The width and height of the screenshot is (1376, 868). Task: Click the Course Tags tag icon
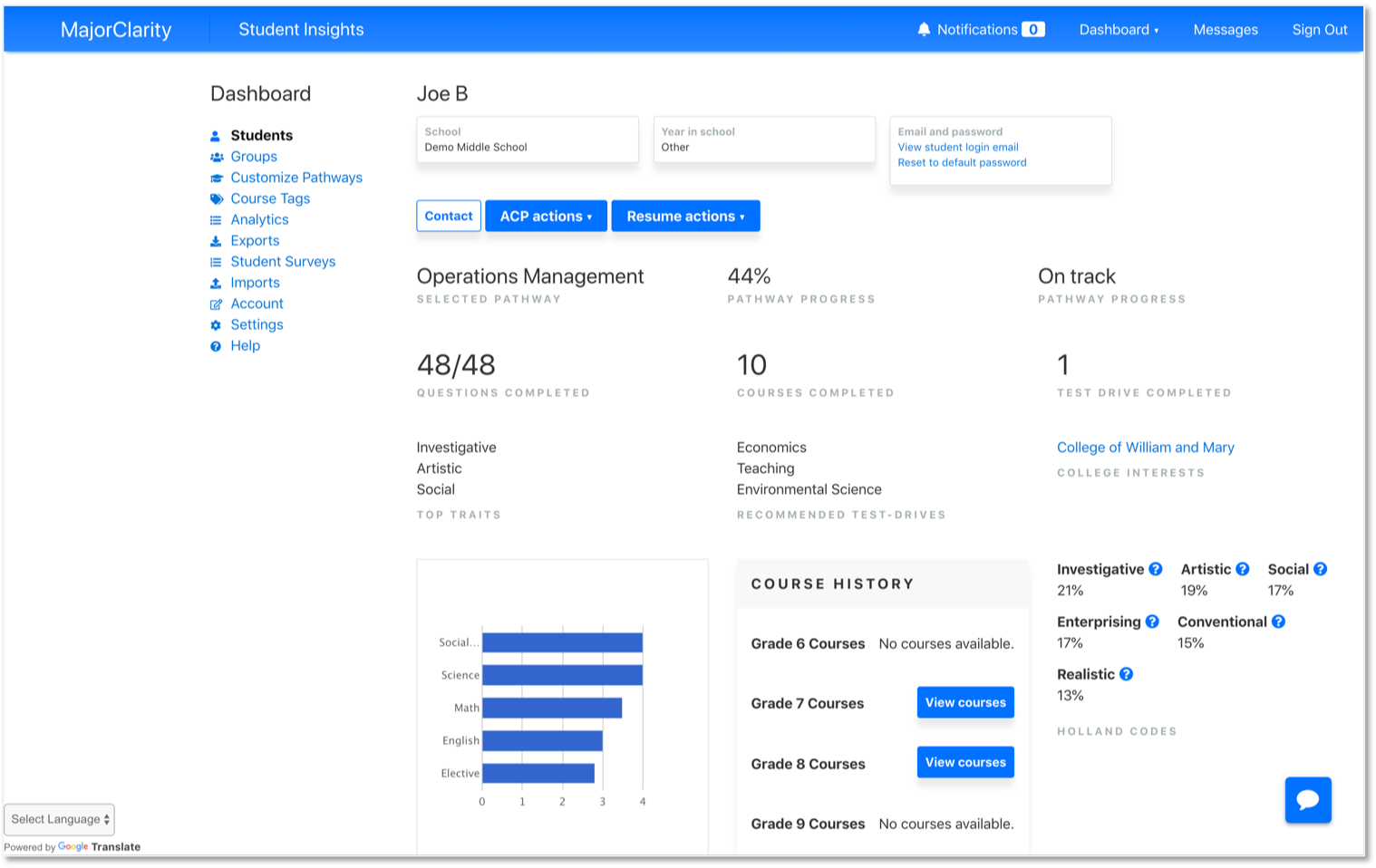pyautogui.click(x=216, y=198)
